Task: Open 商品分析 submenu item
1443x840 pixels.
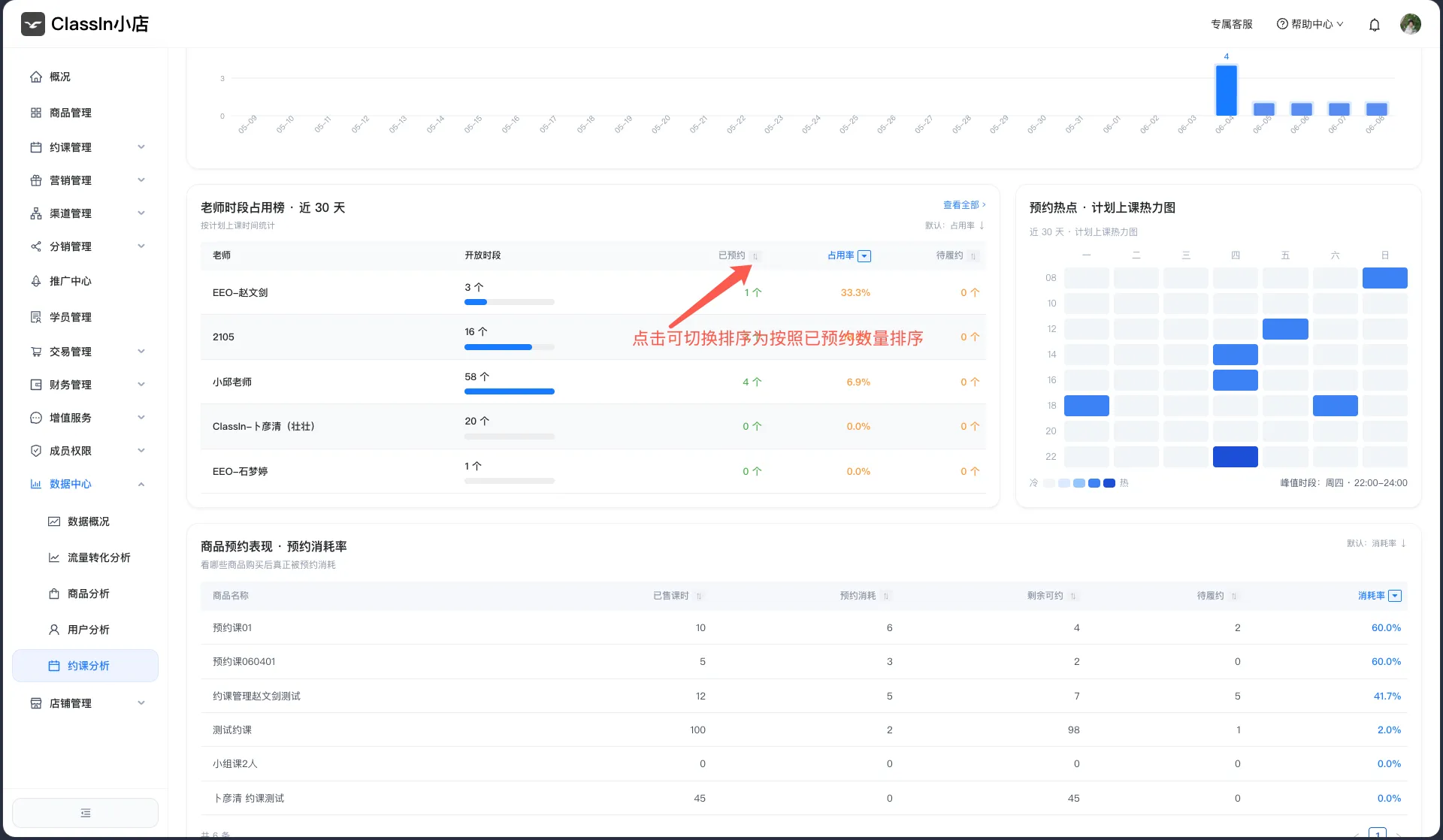Action: pyautogui.click(x=86, y=594)
